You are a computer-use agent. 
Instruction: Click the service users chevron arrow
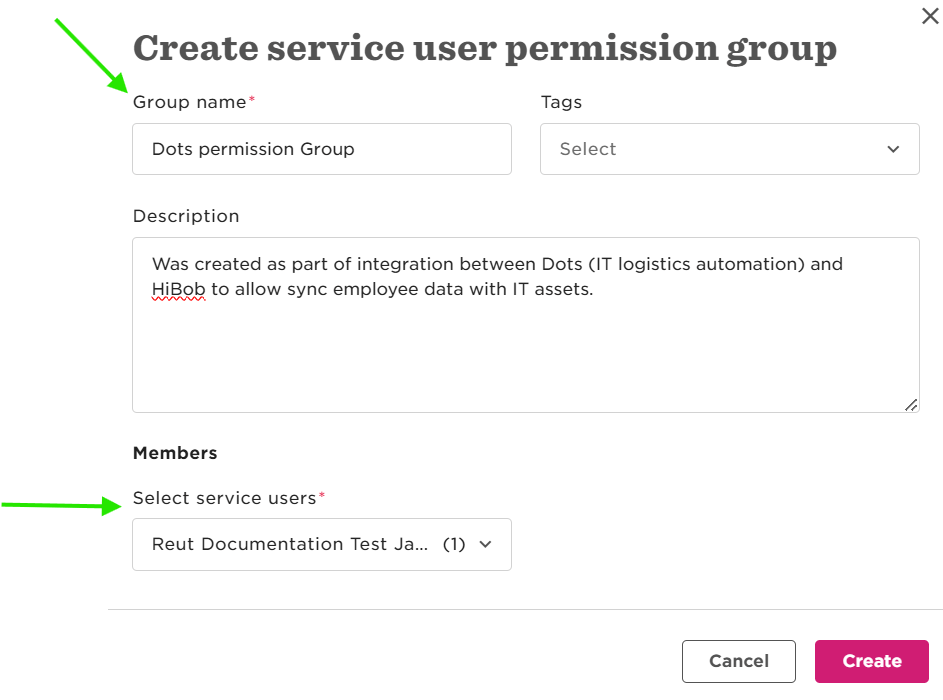tap(485, 544)
